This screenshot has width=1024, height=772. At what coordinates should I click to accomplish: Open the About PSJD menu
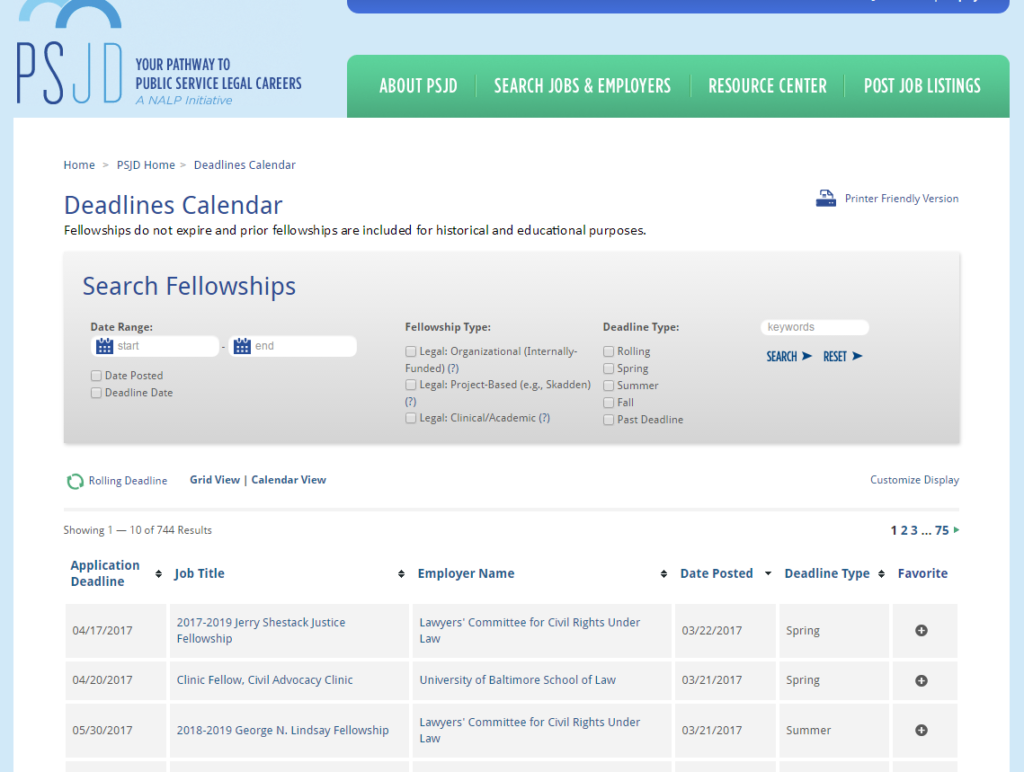[418, 86]
